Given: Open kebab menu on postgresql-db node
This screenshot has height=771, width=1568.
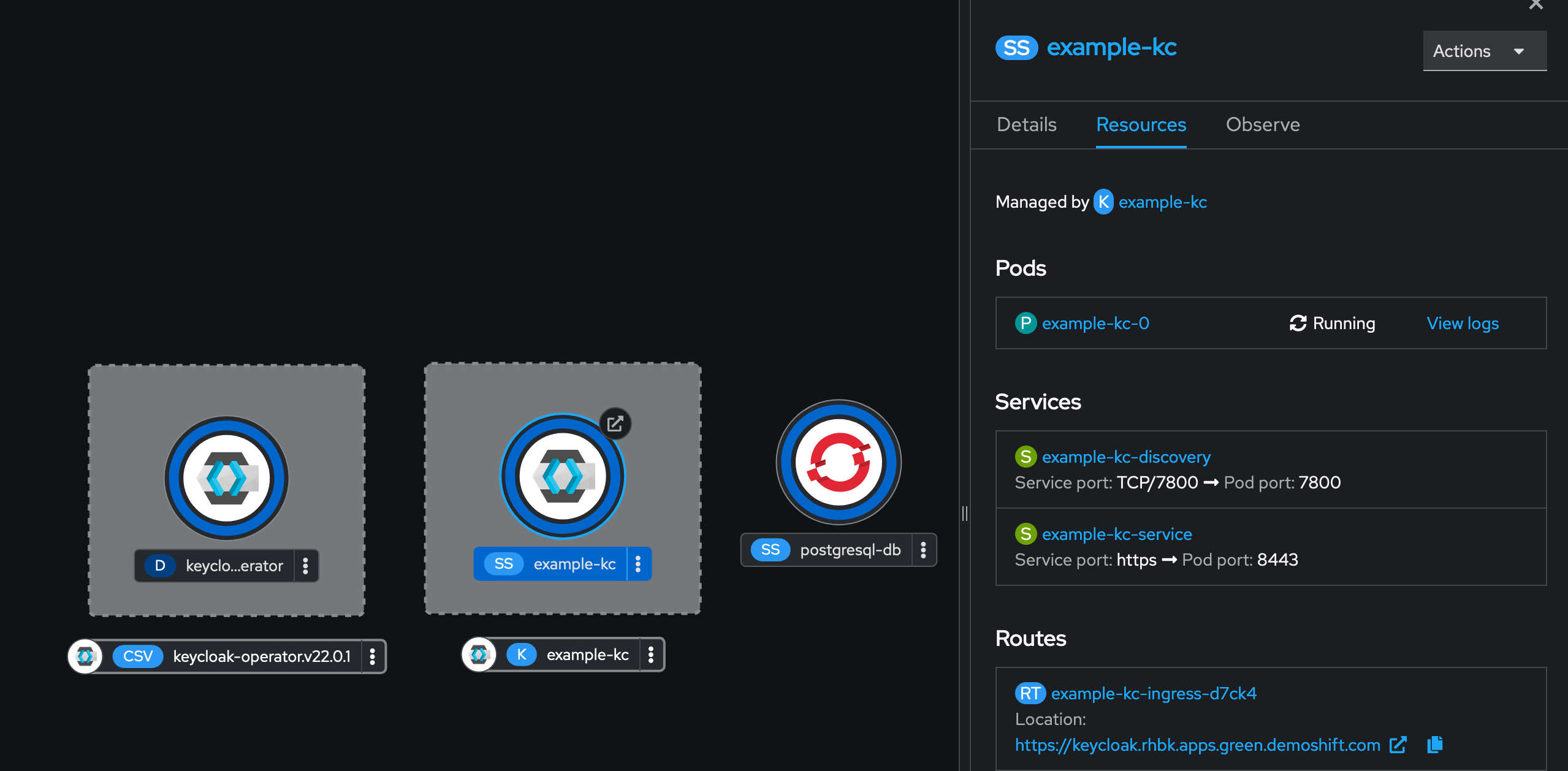Looking at the screenshot, I should [923, 550].
